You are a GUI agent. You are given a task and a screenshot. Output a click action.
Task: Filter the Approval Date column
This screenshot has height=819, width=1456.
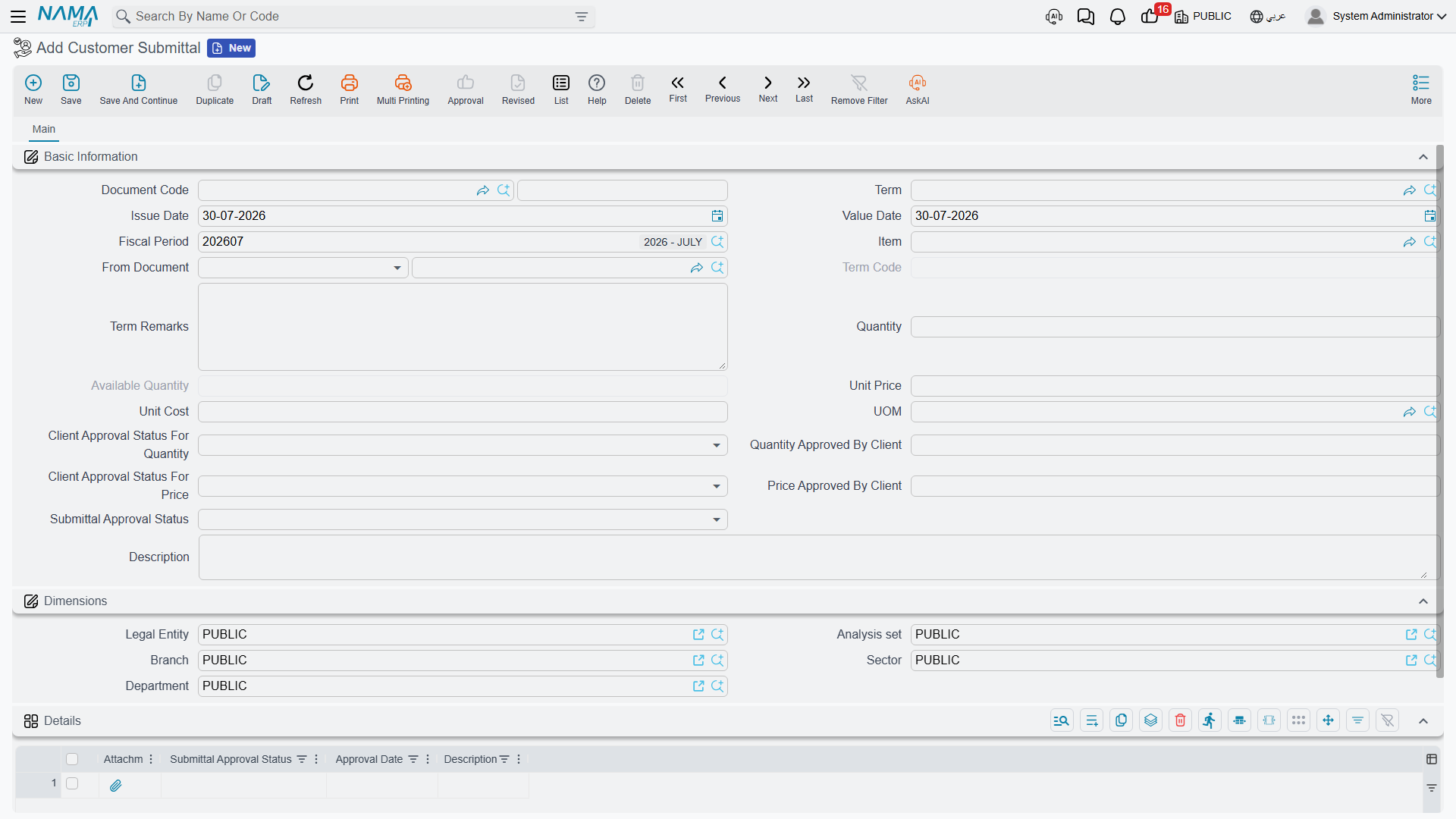(x=413, y=759)
